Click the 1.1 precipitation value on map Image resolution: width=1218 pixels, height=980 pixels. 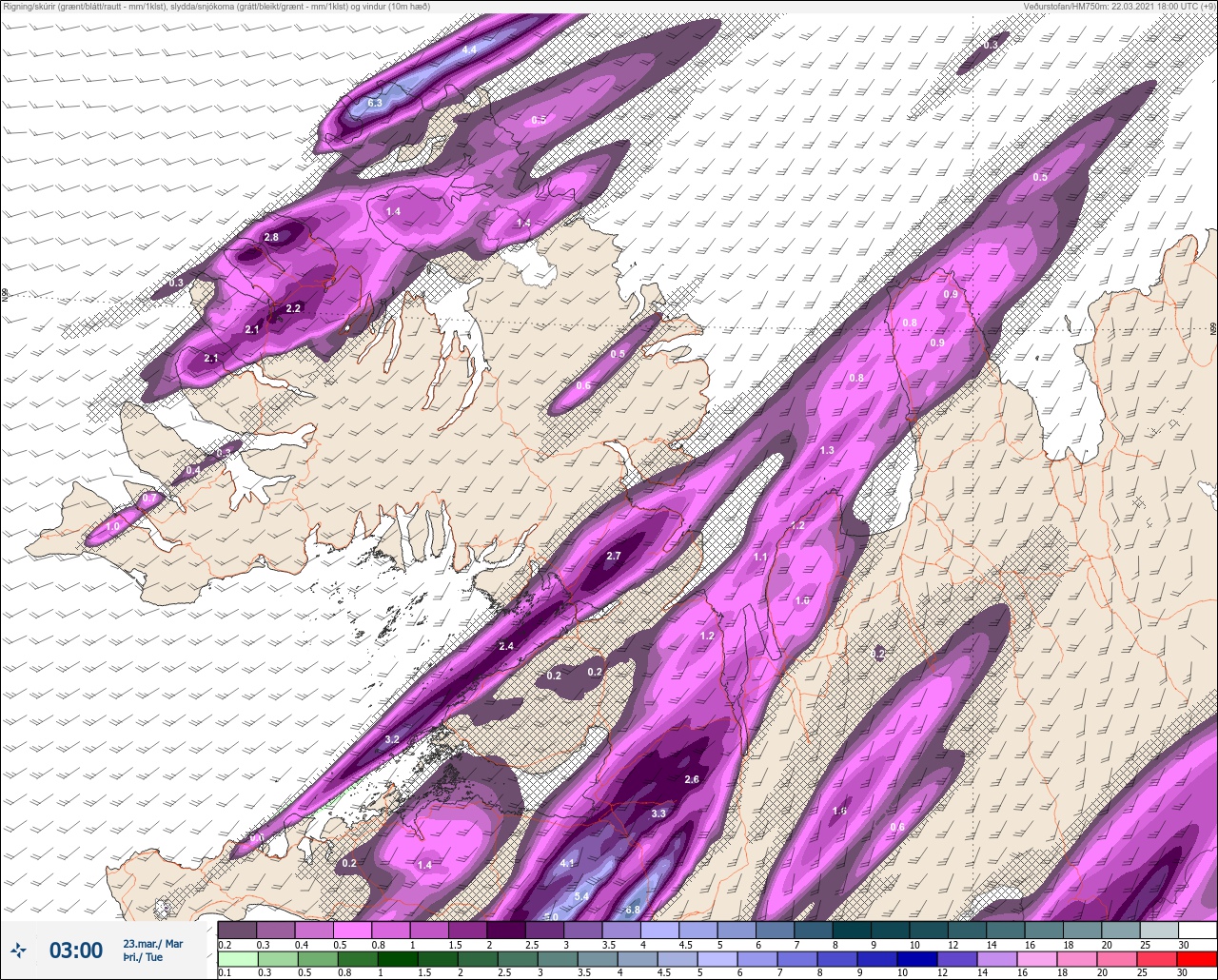point(760,557)
